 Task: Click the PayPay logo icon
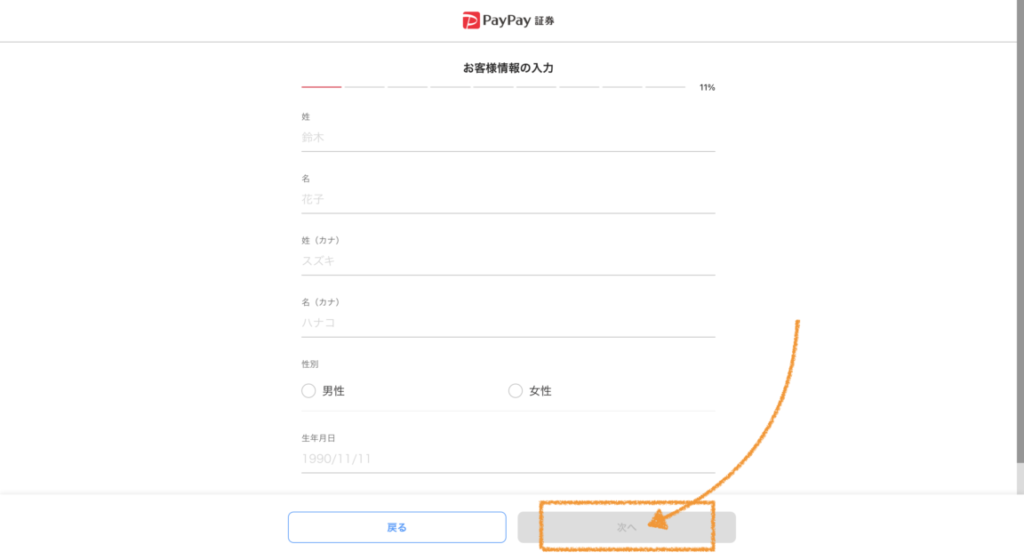(x=471, y=20)
